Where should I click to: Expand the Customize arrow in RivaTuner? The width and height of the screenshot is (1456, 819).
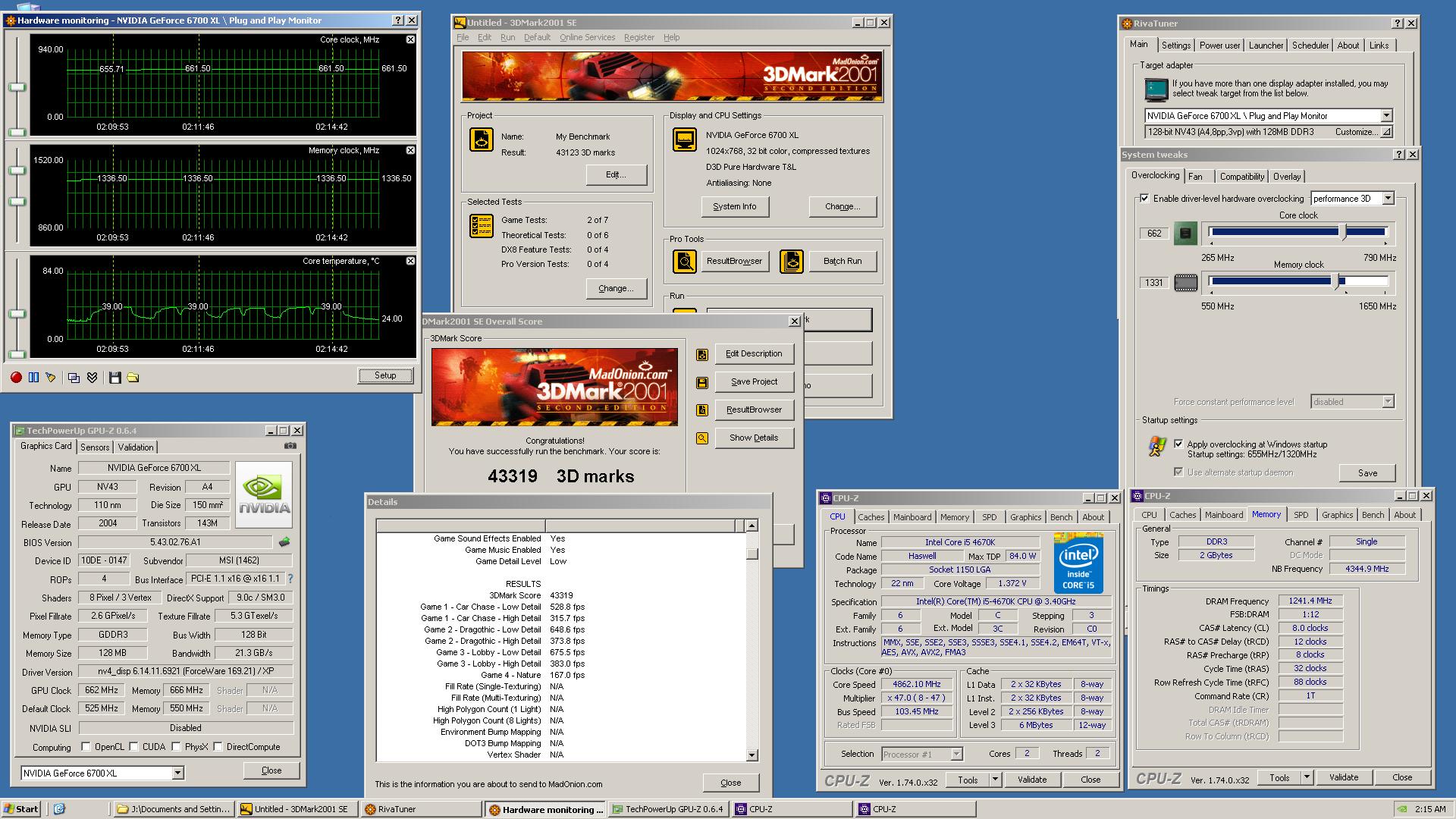[x=1385, y=132]
